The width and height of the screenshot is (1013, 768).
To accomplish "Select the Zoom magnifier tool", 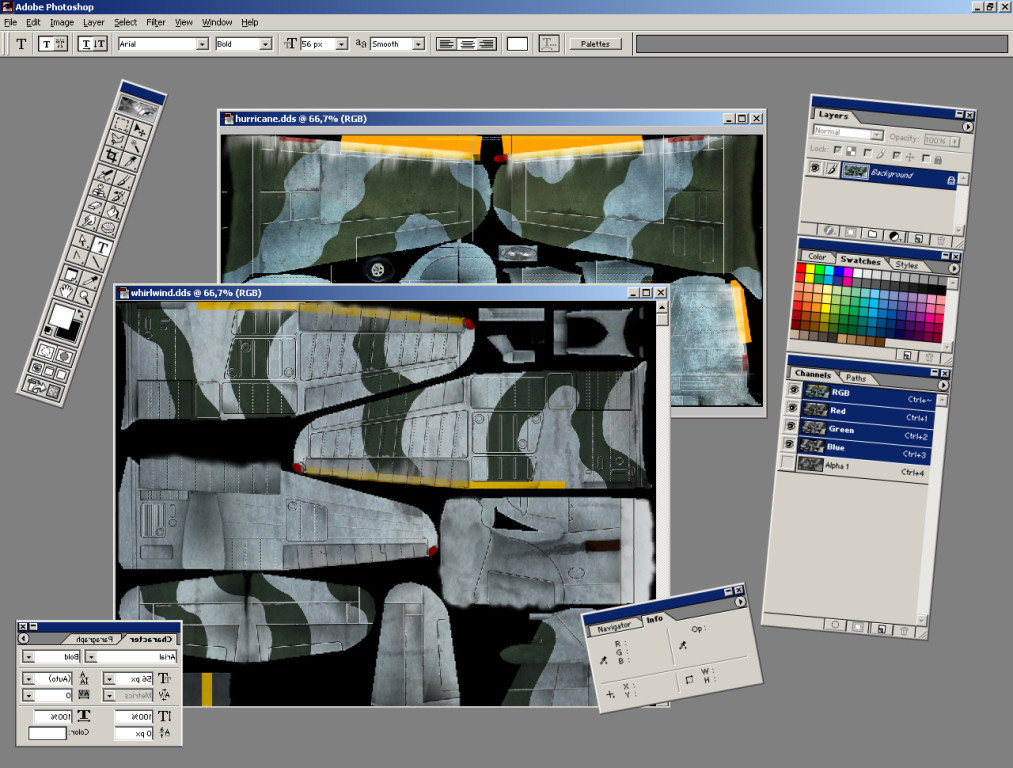I will pyautogui.click(x=86, y=296).
